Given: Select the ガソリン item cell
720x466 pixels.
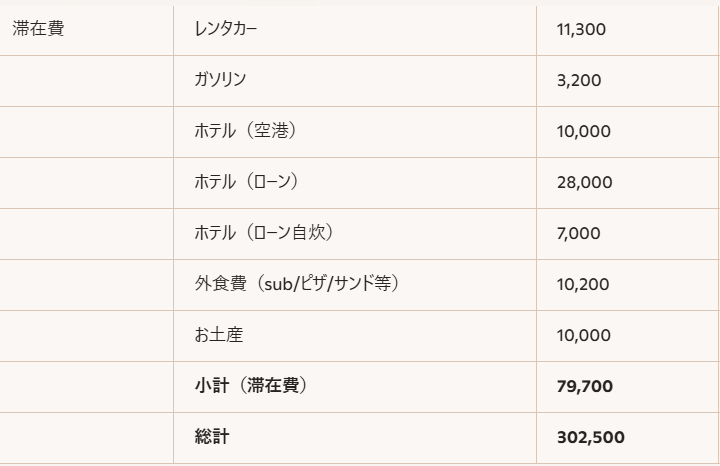Looking at the screenshot, I should pos(220,80).
